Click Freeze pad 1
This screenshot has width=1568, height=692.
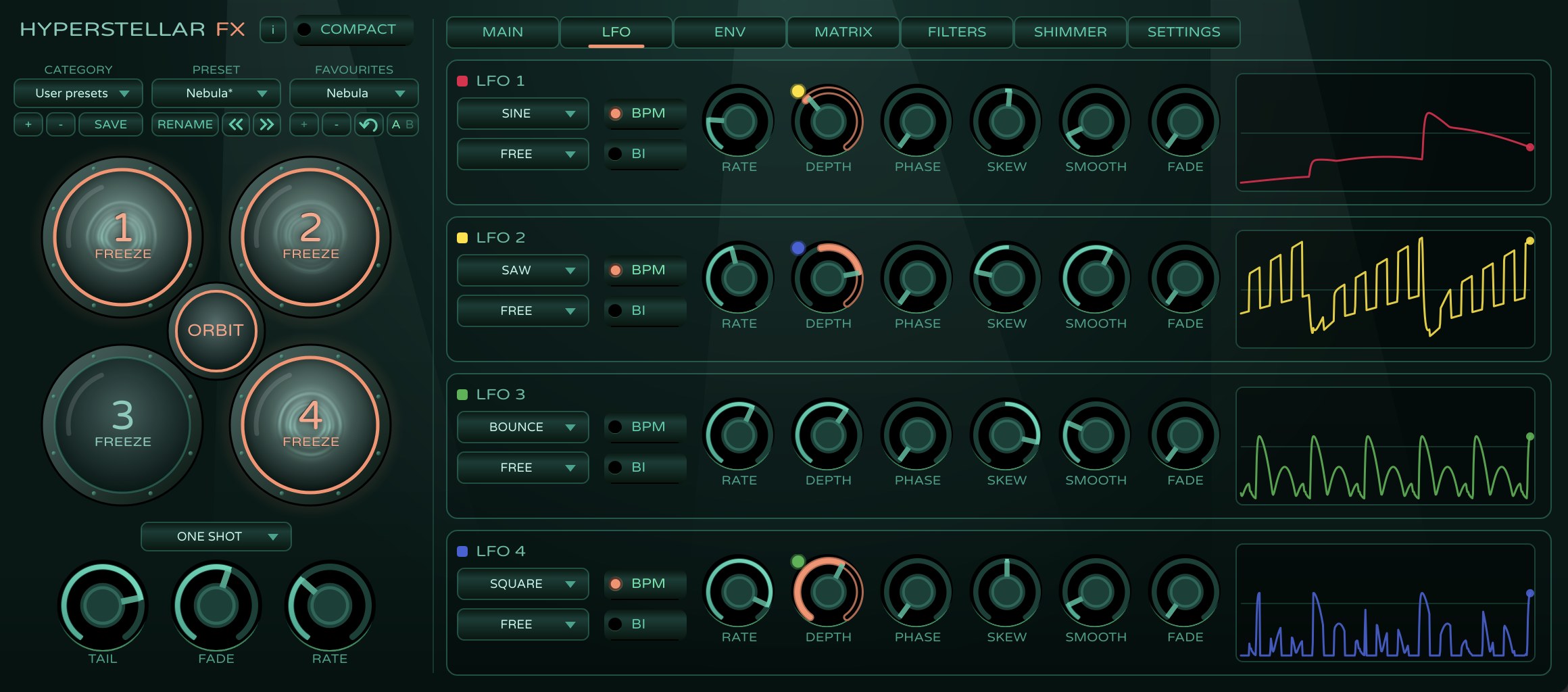(x=122, y=237)
